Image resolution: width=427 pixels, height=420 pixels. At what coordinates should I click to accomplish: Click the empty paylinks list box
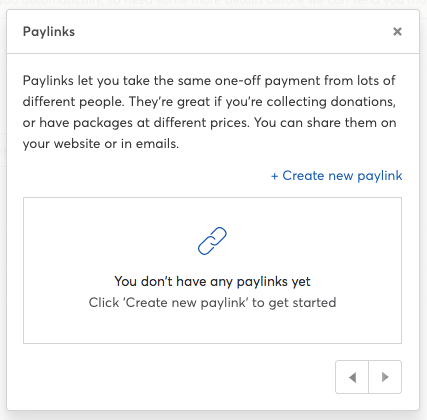212,270
